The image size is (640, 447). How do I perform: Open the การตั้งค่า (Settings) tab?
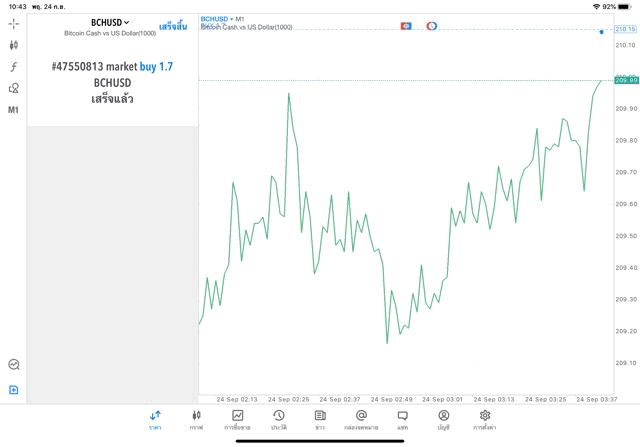pos(485,419)
